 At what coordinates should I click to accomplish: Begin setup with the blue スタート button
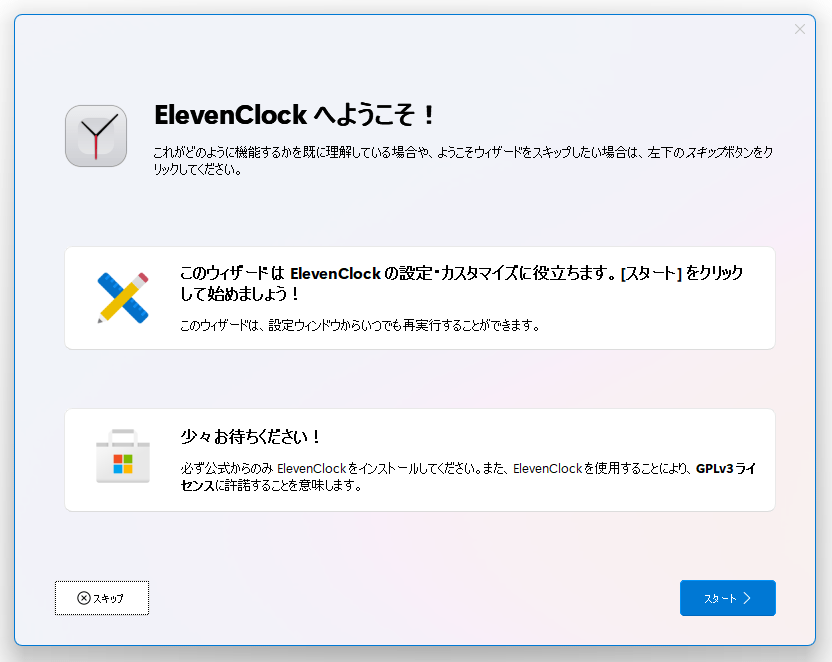click(727, 598)
